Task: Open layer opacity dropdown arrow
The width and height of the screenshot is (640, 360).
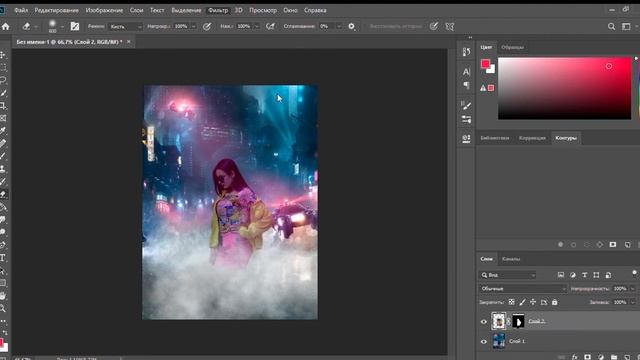Action: click(x=633, y=289)
